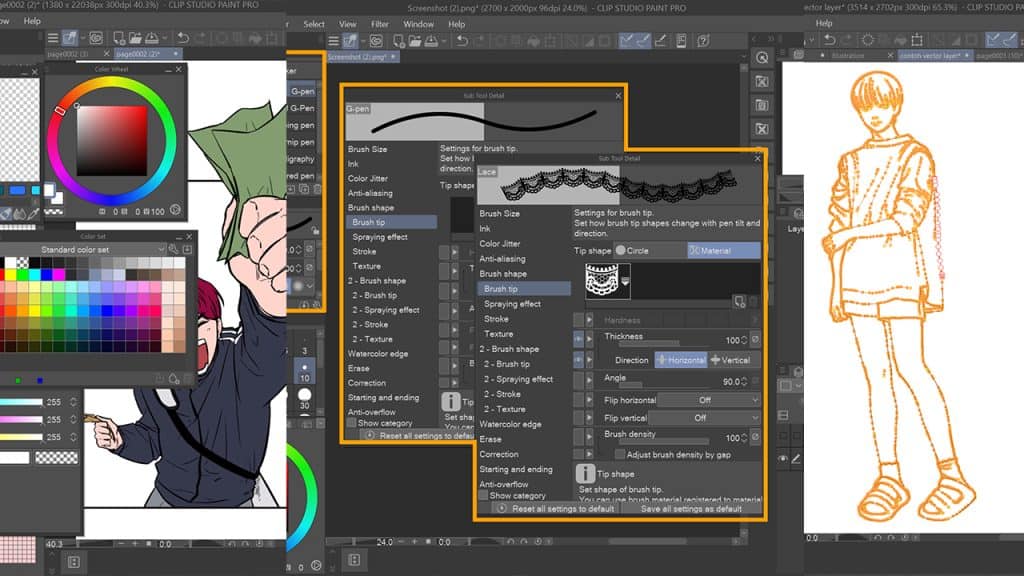
Task: Click Save all settings as default
Action: pyautogui.click(x=691, y=508)
